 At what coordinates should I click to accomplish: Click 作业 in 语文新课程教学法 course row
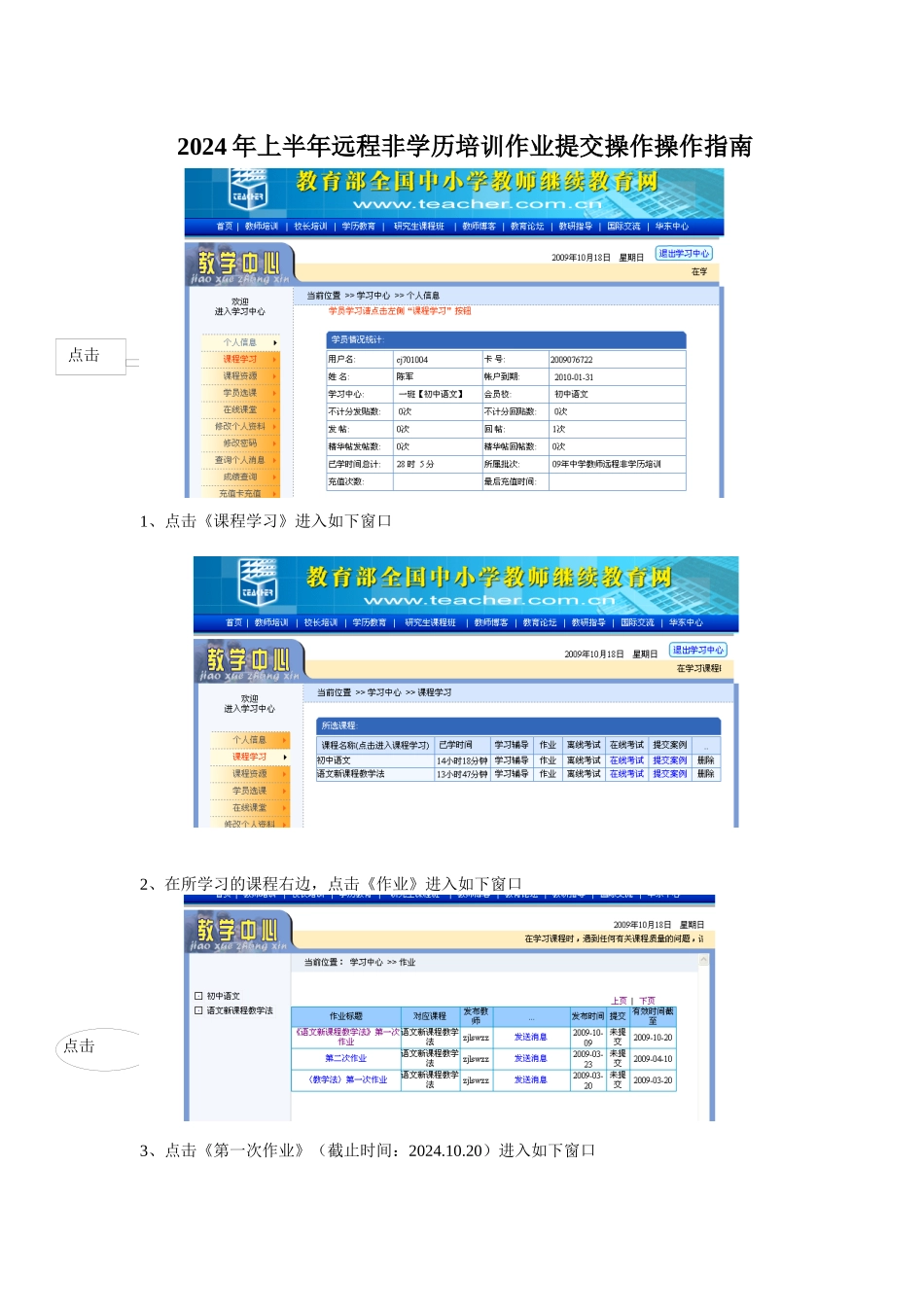click(x=548, y=774)
